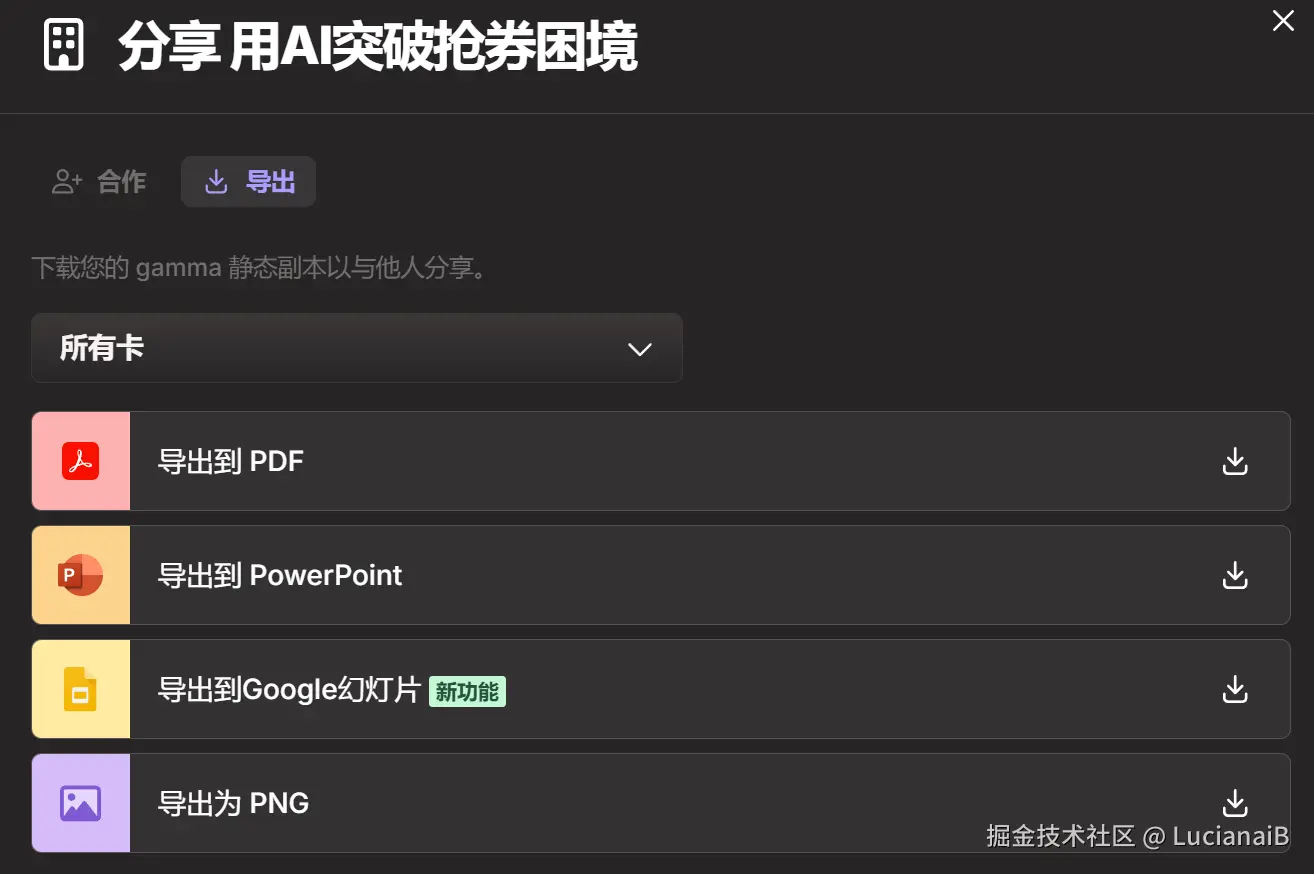This screenshot has height=874, width=1314.
Task: Choose 导出到 PDF
Action: (x=231, y=461)
